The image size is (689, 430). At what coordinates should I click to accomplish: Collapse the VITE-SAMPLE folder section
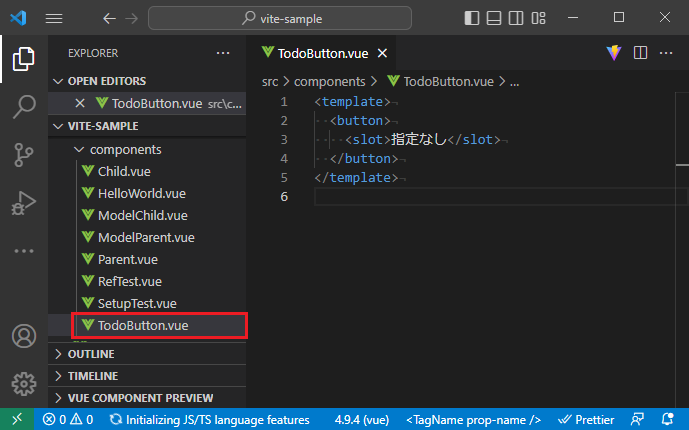[x=147, y=126]
